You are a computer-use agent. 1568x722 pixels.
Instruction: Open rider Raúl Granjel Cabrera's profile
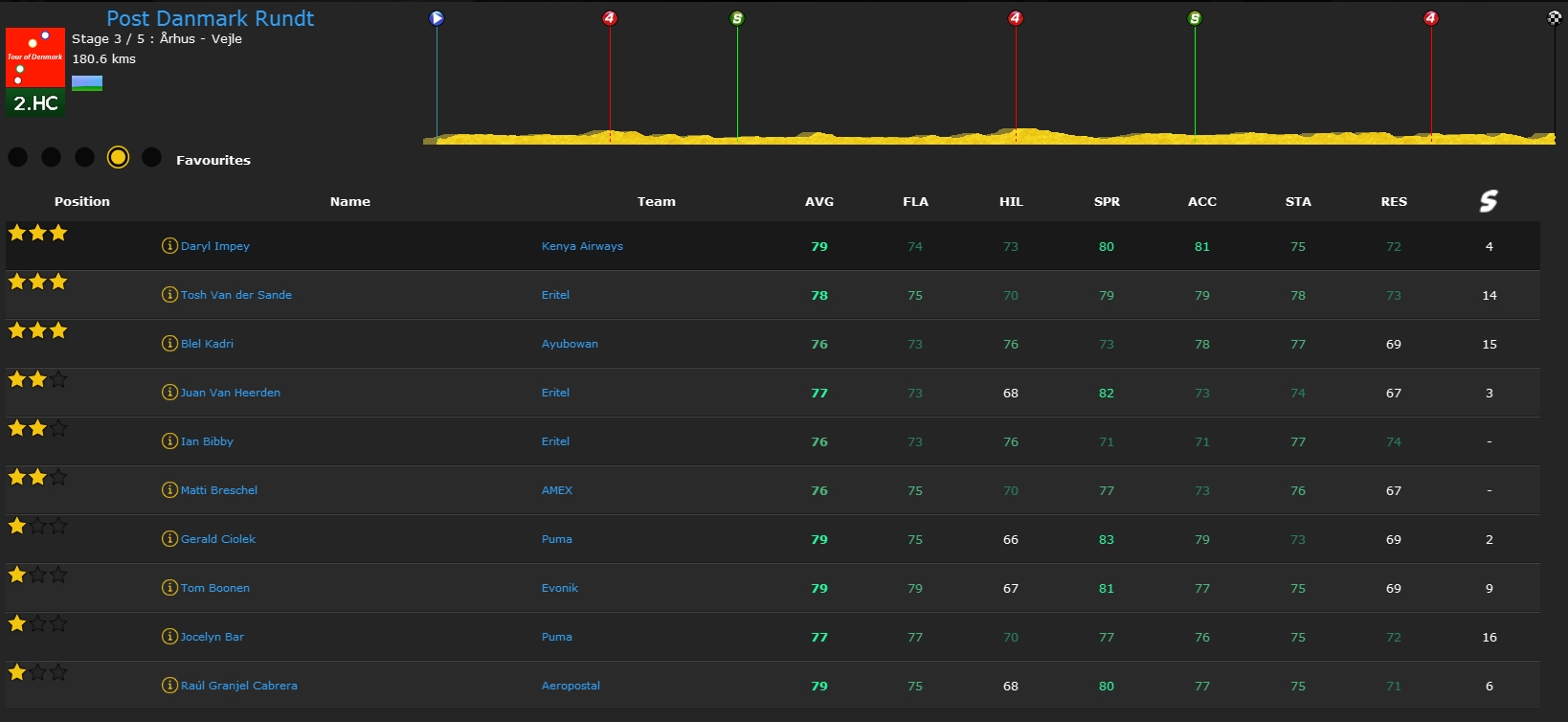239,686
